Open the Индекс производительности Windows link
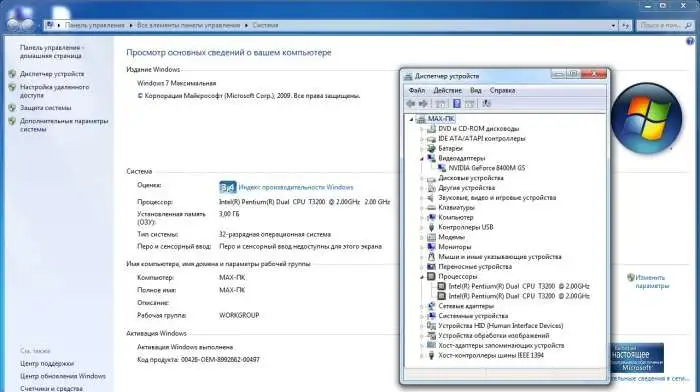This screenshot has height=392, width=700. click(x=296, y=187)
